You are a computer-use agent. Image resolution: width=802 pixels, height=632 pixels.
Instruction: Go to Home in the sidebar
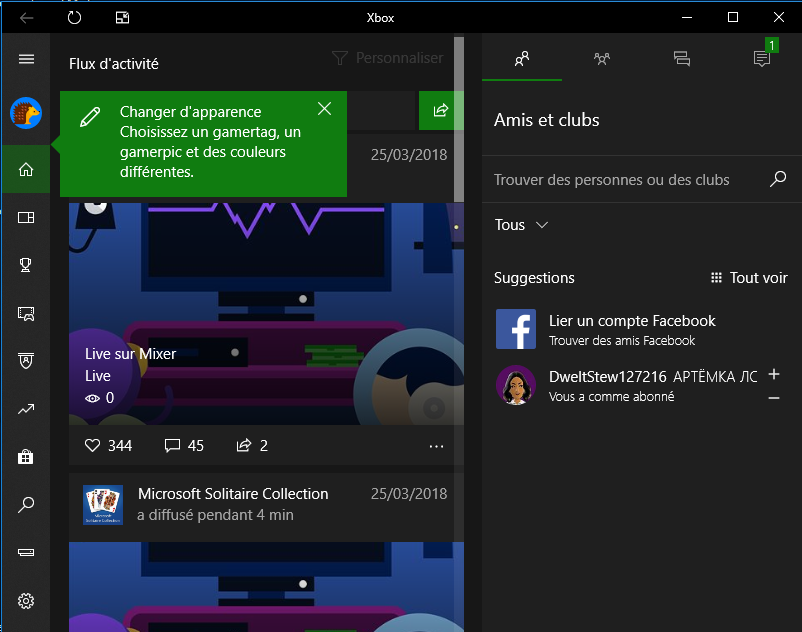[x=26, y=169]
